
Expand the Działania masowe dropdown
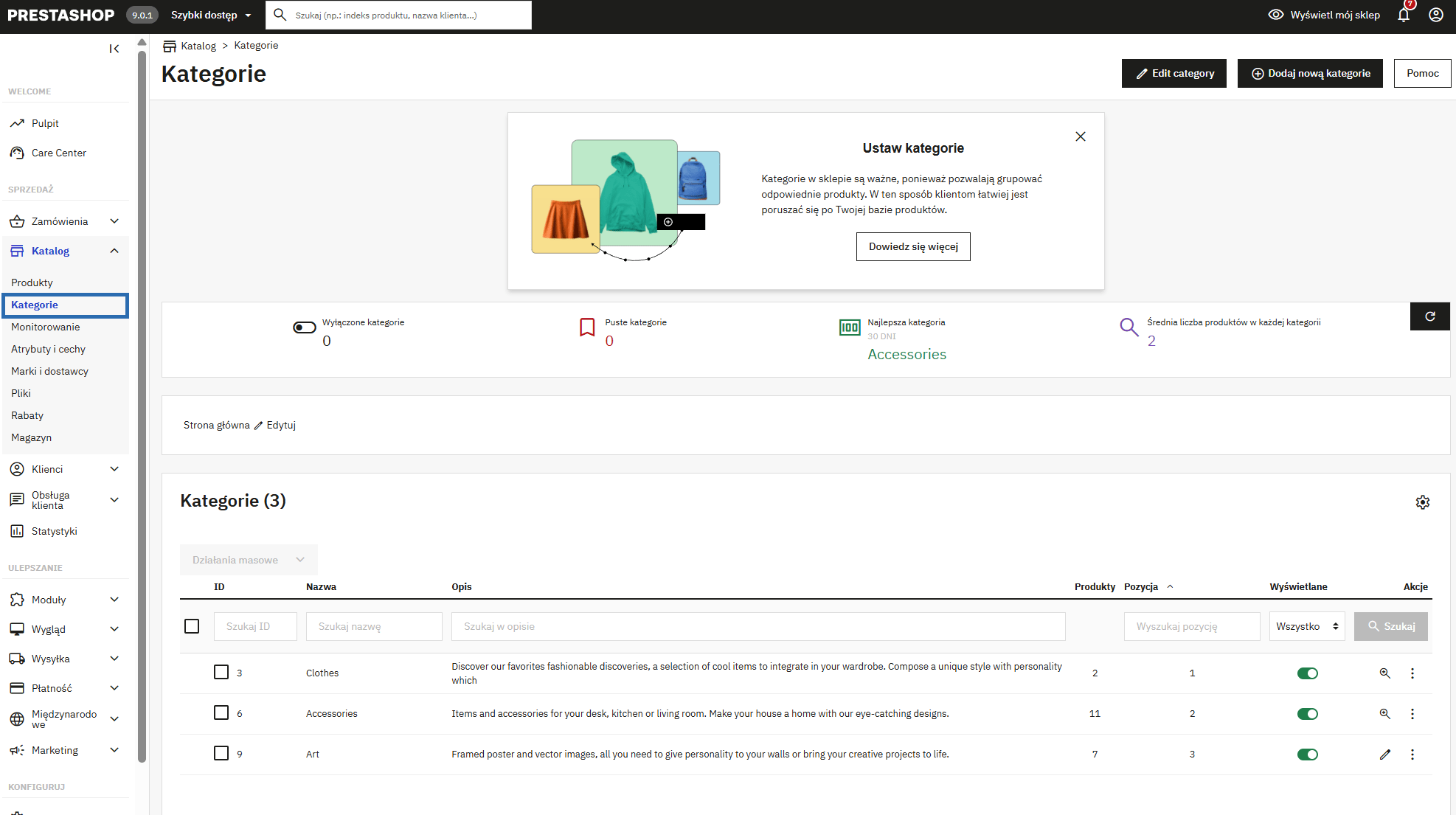tap(248, 559)
